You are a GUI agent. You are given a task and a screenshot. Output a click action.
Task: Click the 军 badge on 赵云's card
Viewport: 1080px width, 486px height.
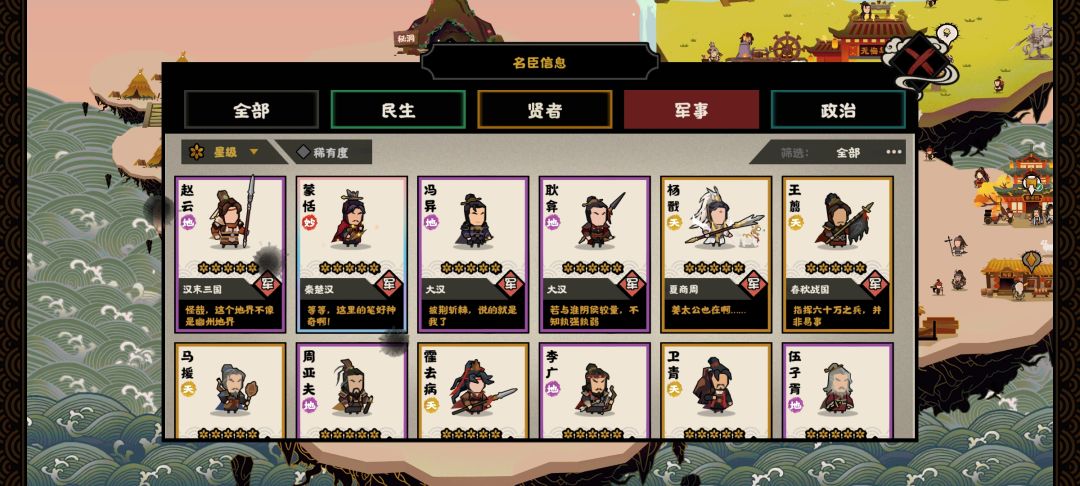pyautogui.click(x=268, y=283)
